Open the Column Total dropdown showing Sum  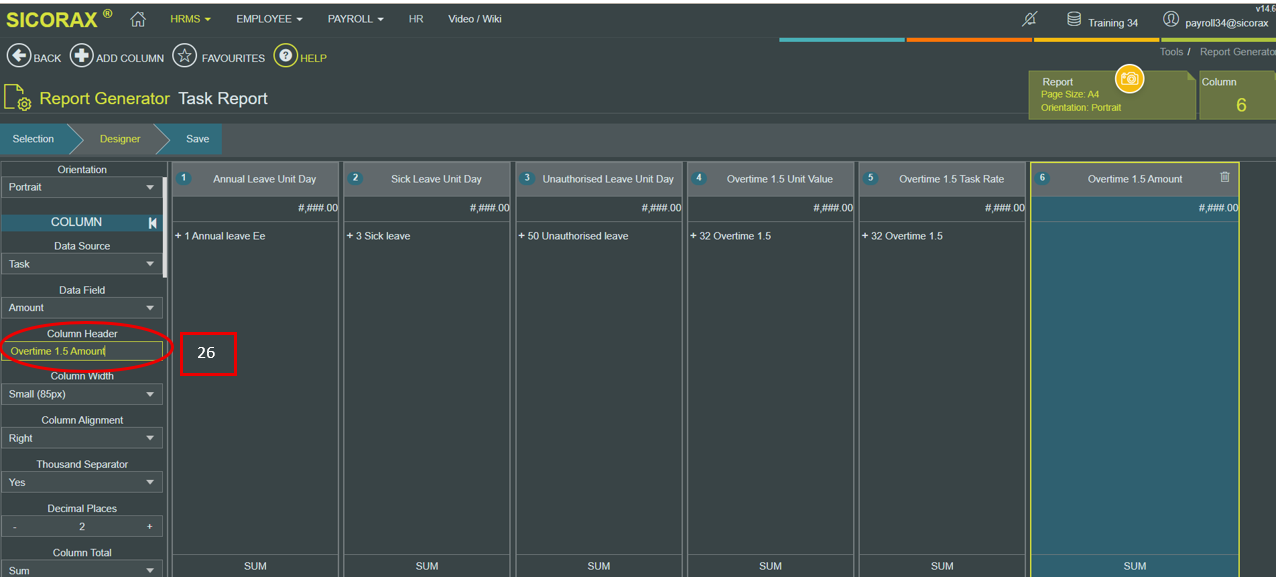pos(82,570)
